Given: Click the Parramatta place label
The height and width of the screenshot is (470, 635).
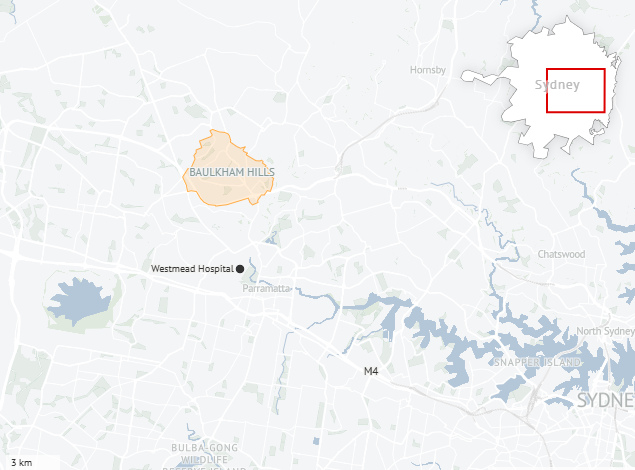Looking at the screenshot, I should pyautogui.click(x=266, y=288).
